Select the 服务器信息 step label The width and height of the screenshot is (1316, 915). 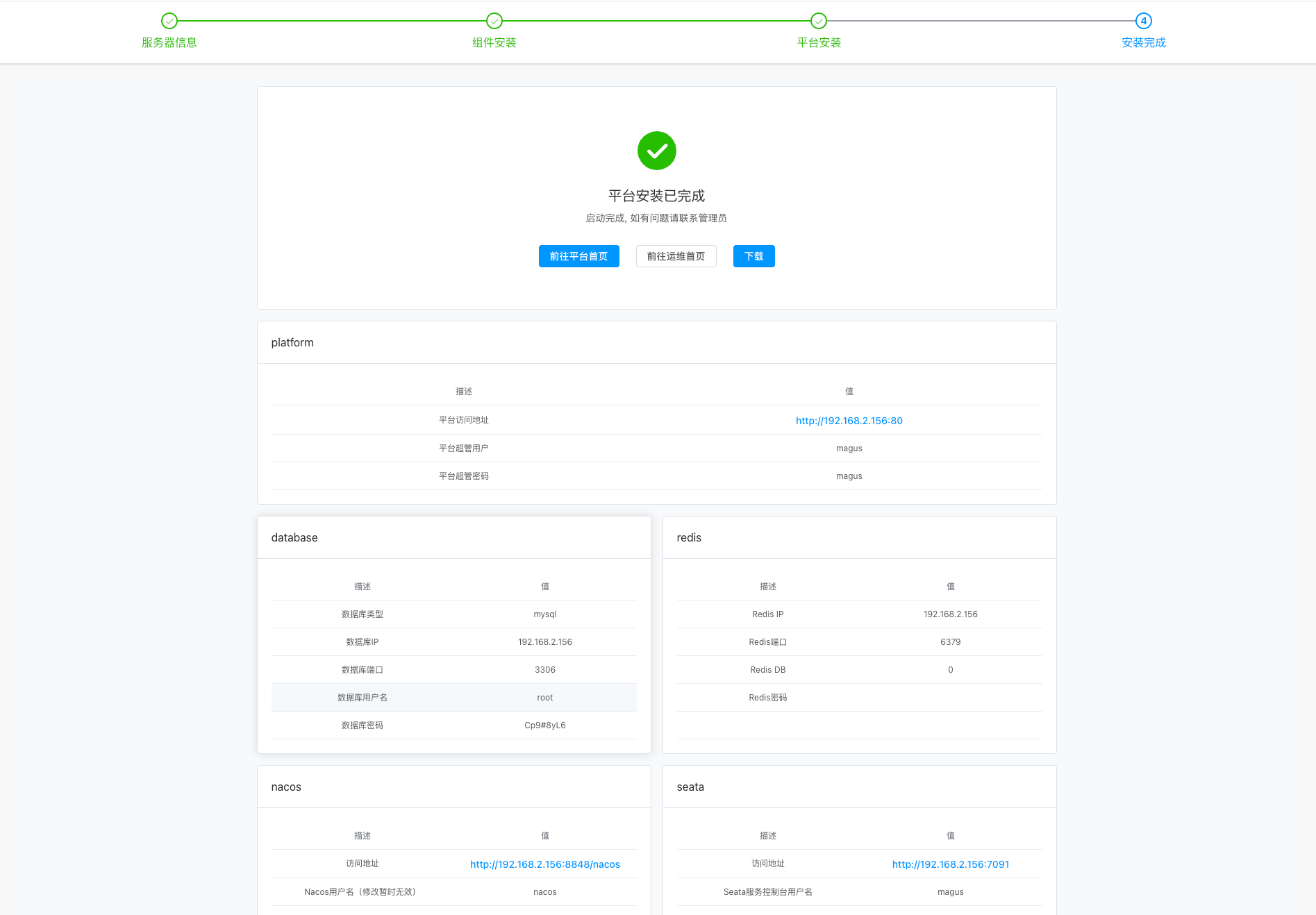[169, 43]
